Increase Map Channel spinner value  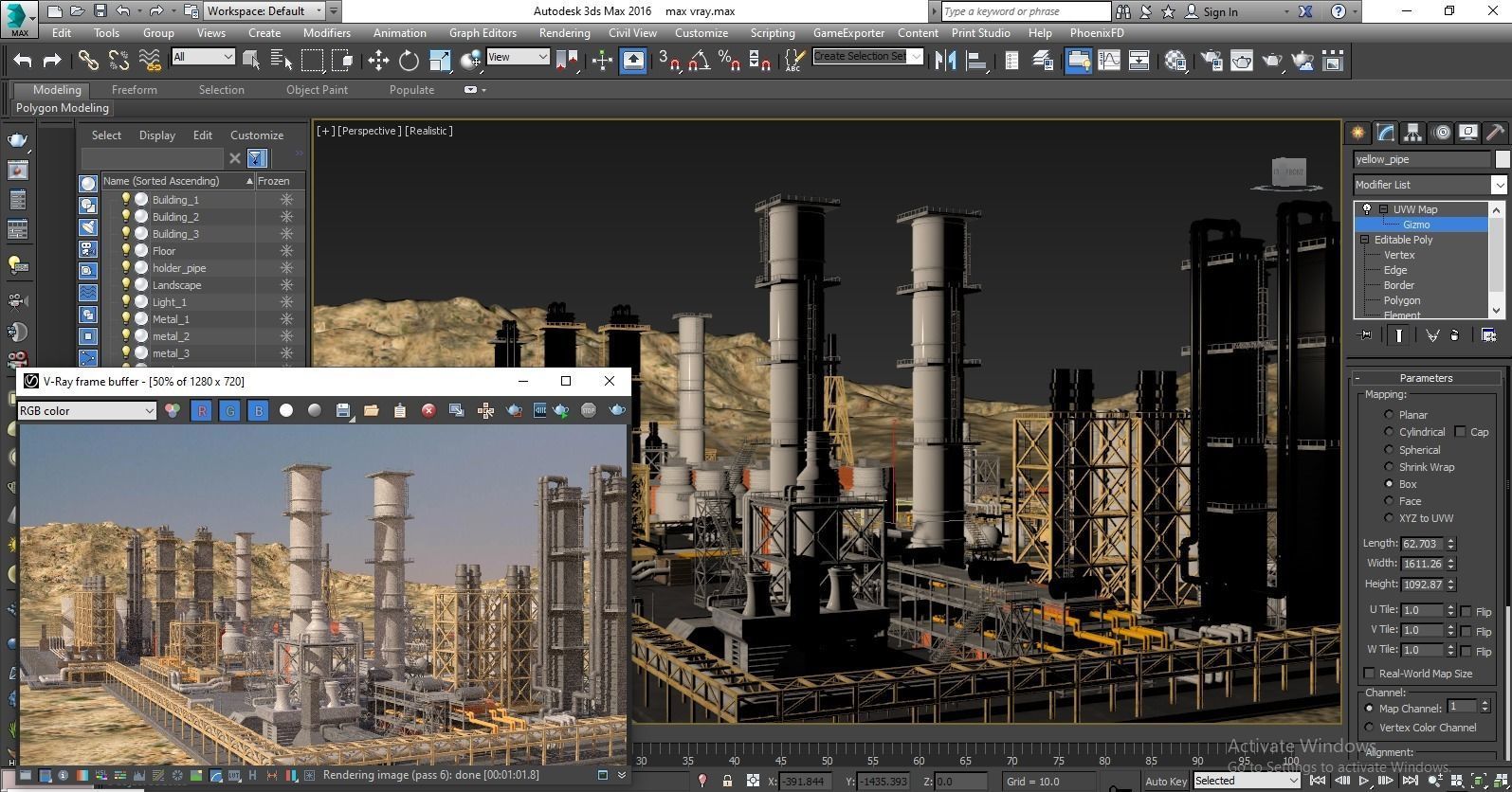1485,704
